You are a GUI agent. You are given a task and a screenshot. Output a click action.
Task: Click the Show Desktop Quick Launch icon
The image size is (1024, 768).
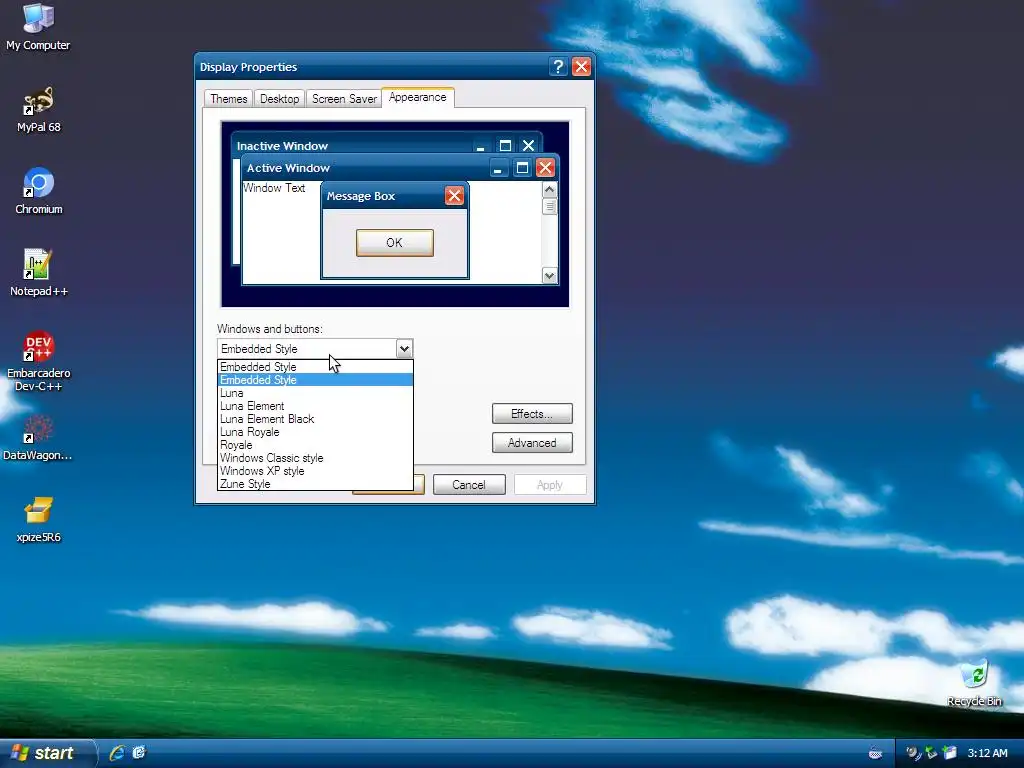(139, 753)
